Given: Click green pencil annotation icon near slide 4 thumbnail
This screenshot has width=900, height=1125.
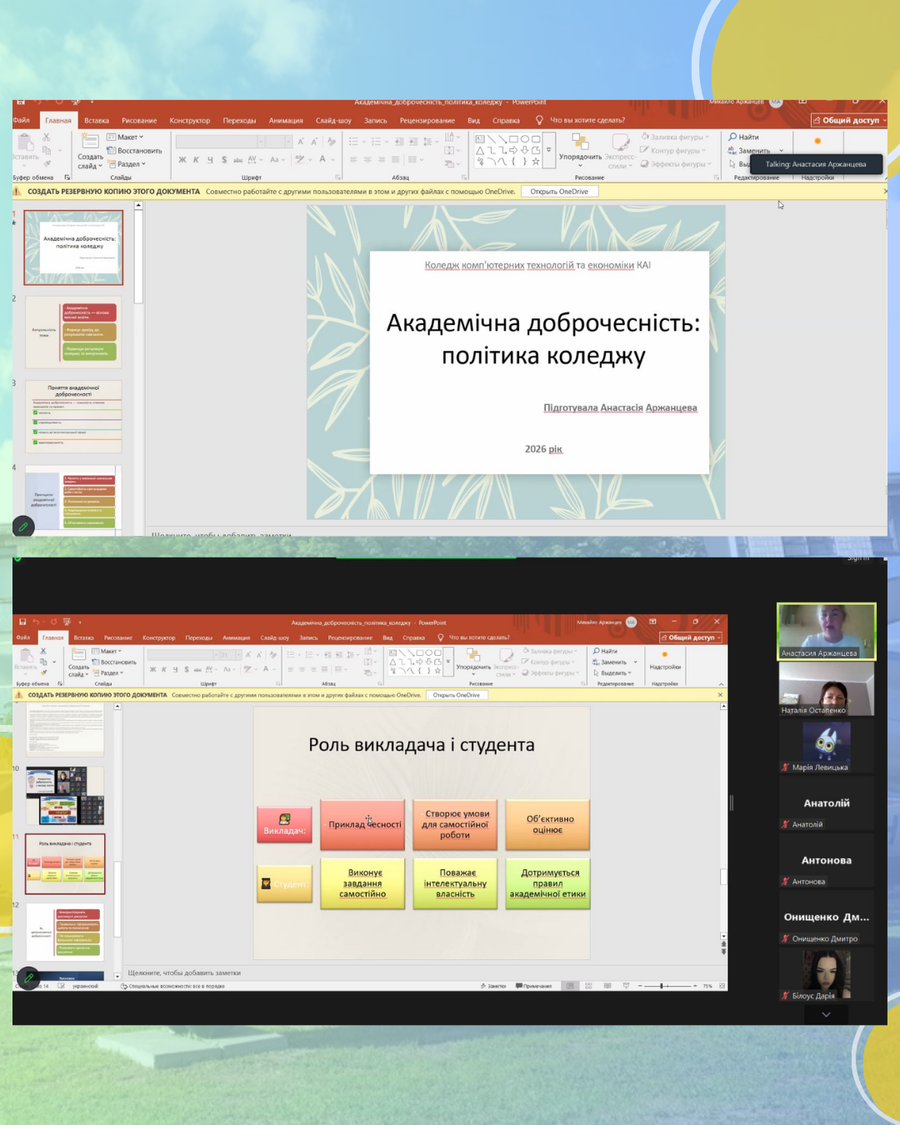Looking at the screenshot, I should (24, 526).
